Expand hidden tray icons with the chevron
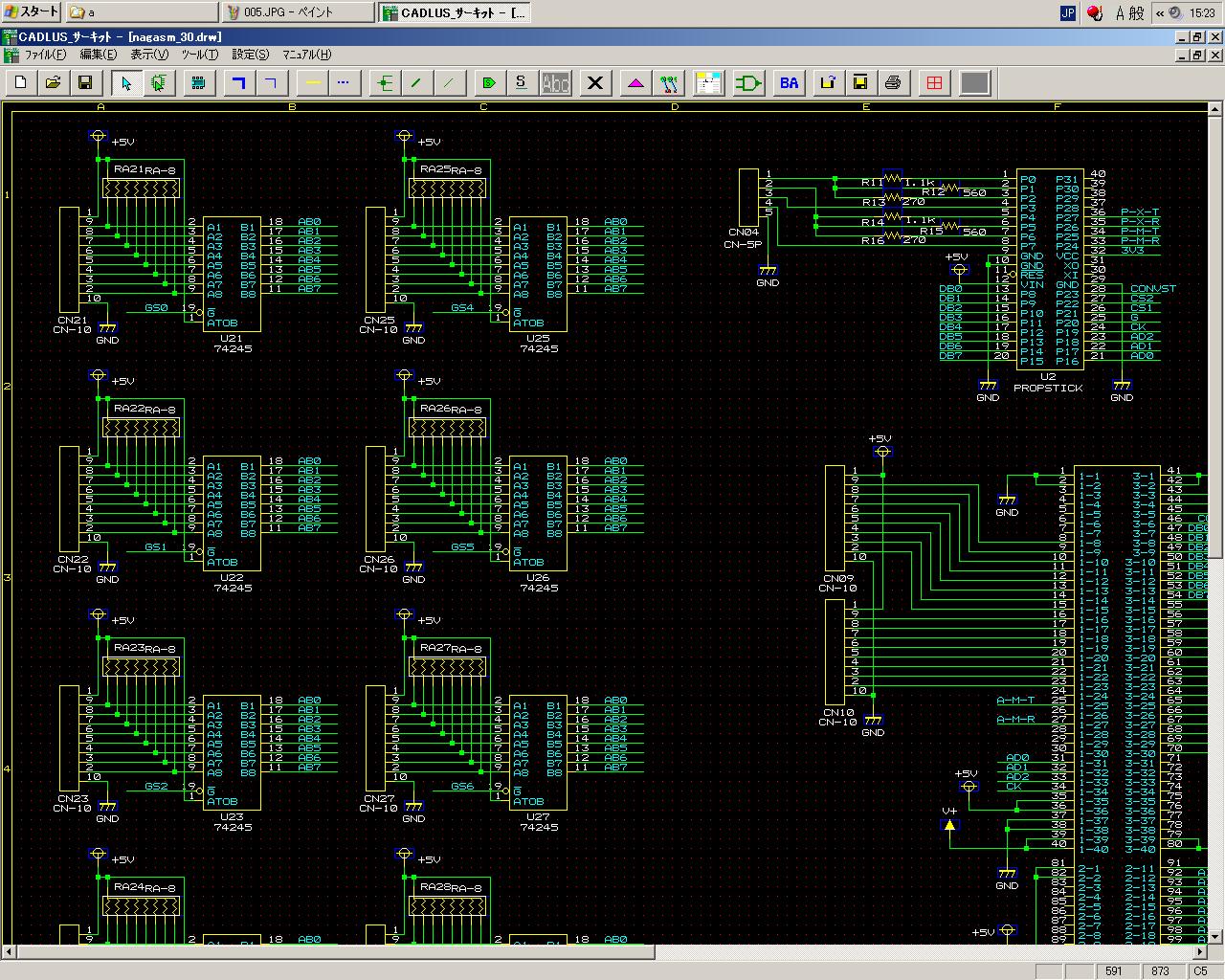 coord(1160,12)
